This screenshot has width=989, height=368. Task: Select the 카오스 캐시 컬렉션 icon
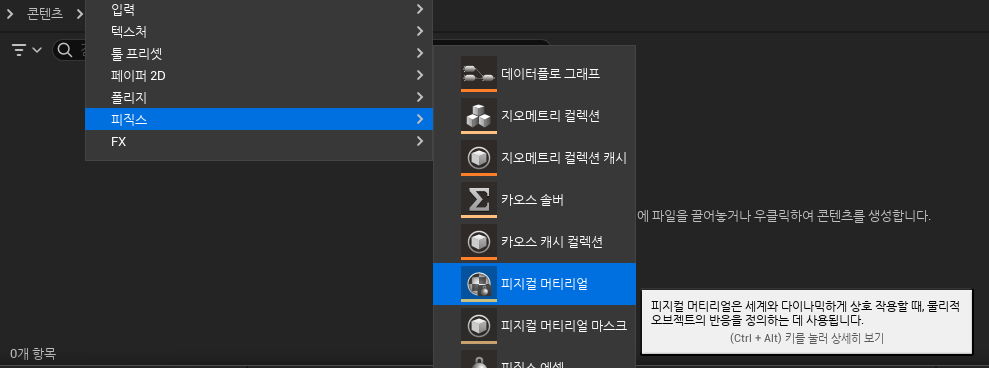click(x=479, y=242)
